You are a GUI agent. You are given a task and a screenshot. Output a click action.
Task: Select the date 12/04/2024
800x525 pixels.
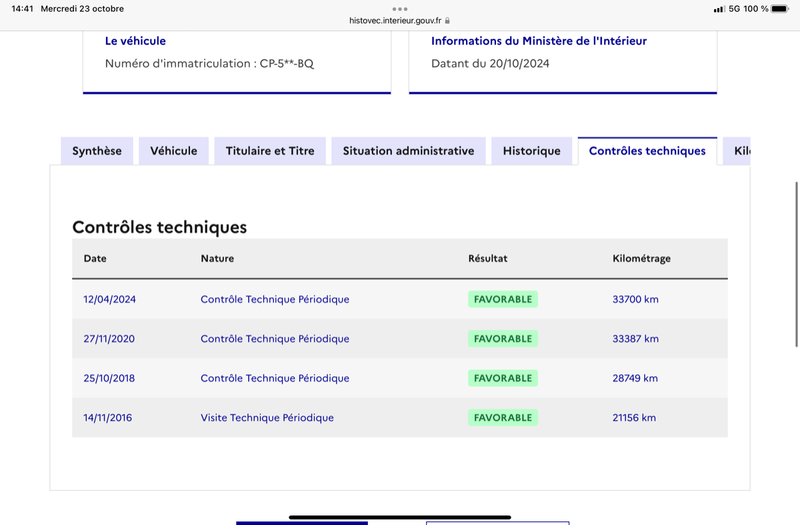point(110,299)
